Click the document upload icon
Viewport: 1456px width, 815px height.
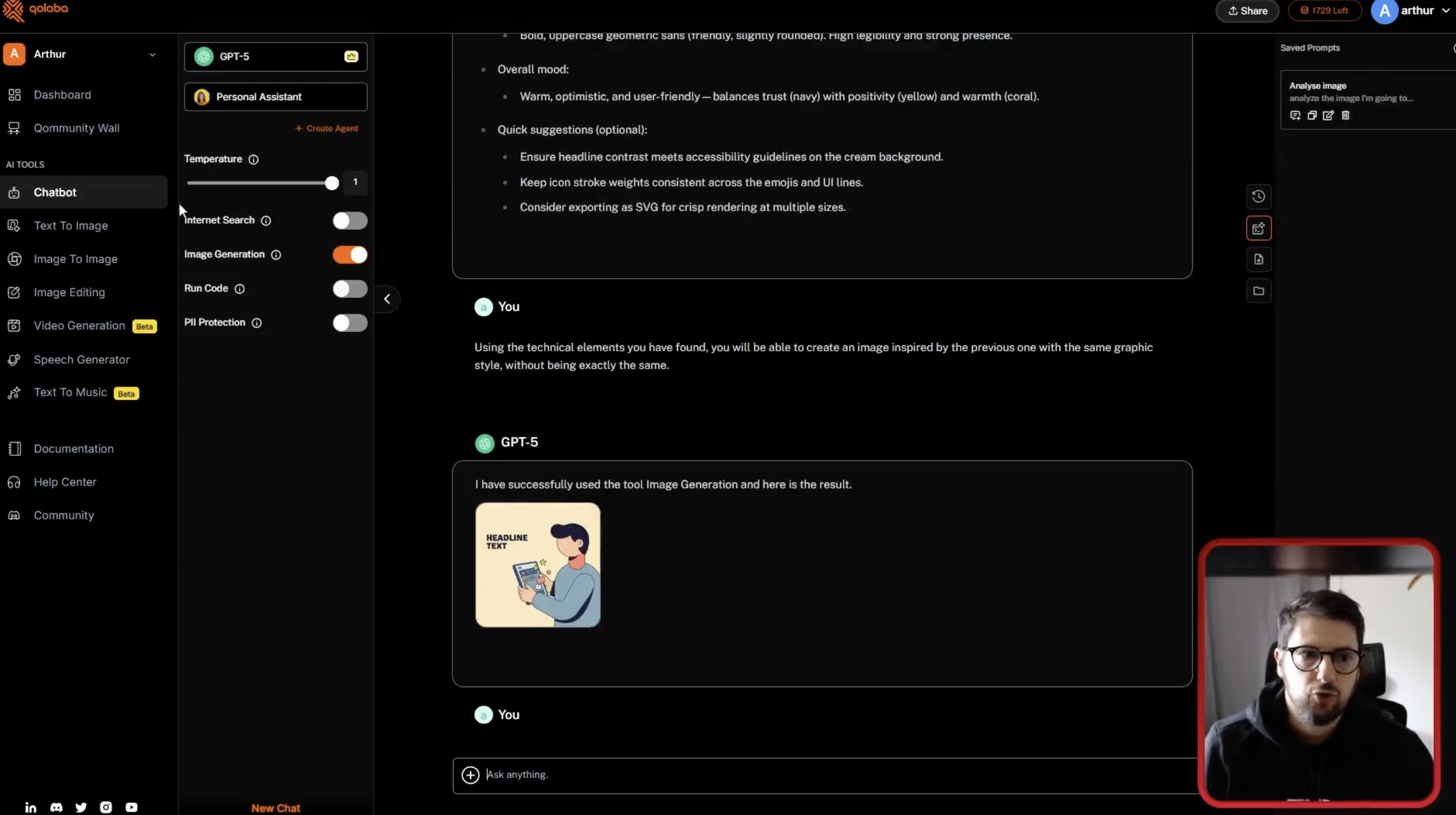click(x=1258, y=259)
